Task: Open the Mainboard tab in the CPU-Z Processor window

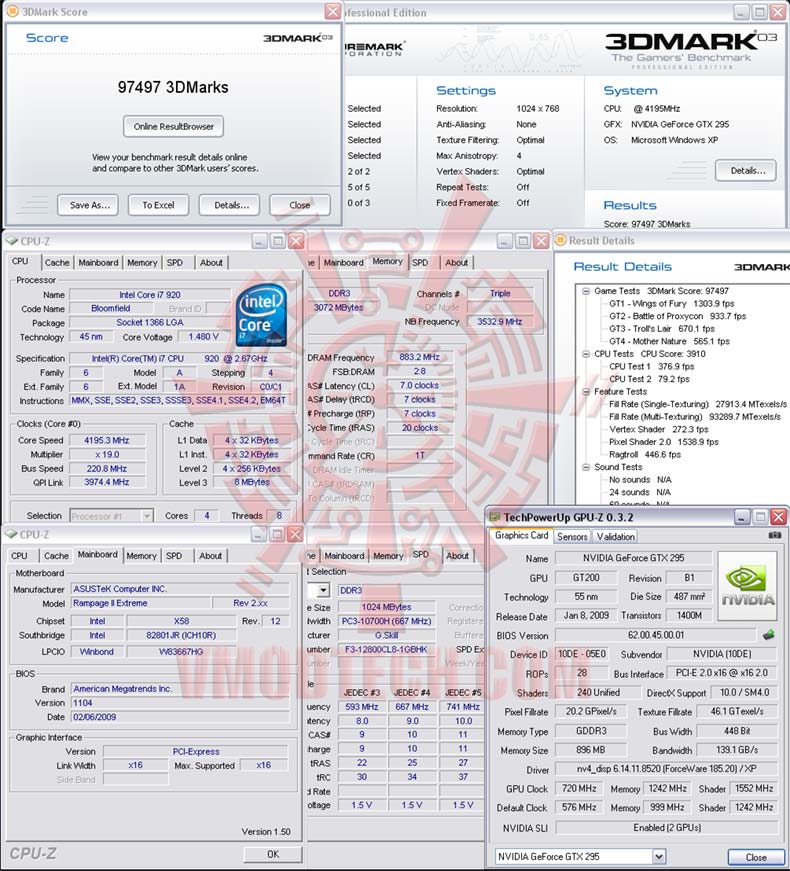Action: click(x=98, y=263)
